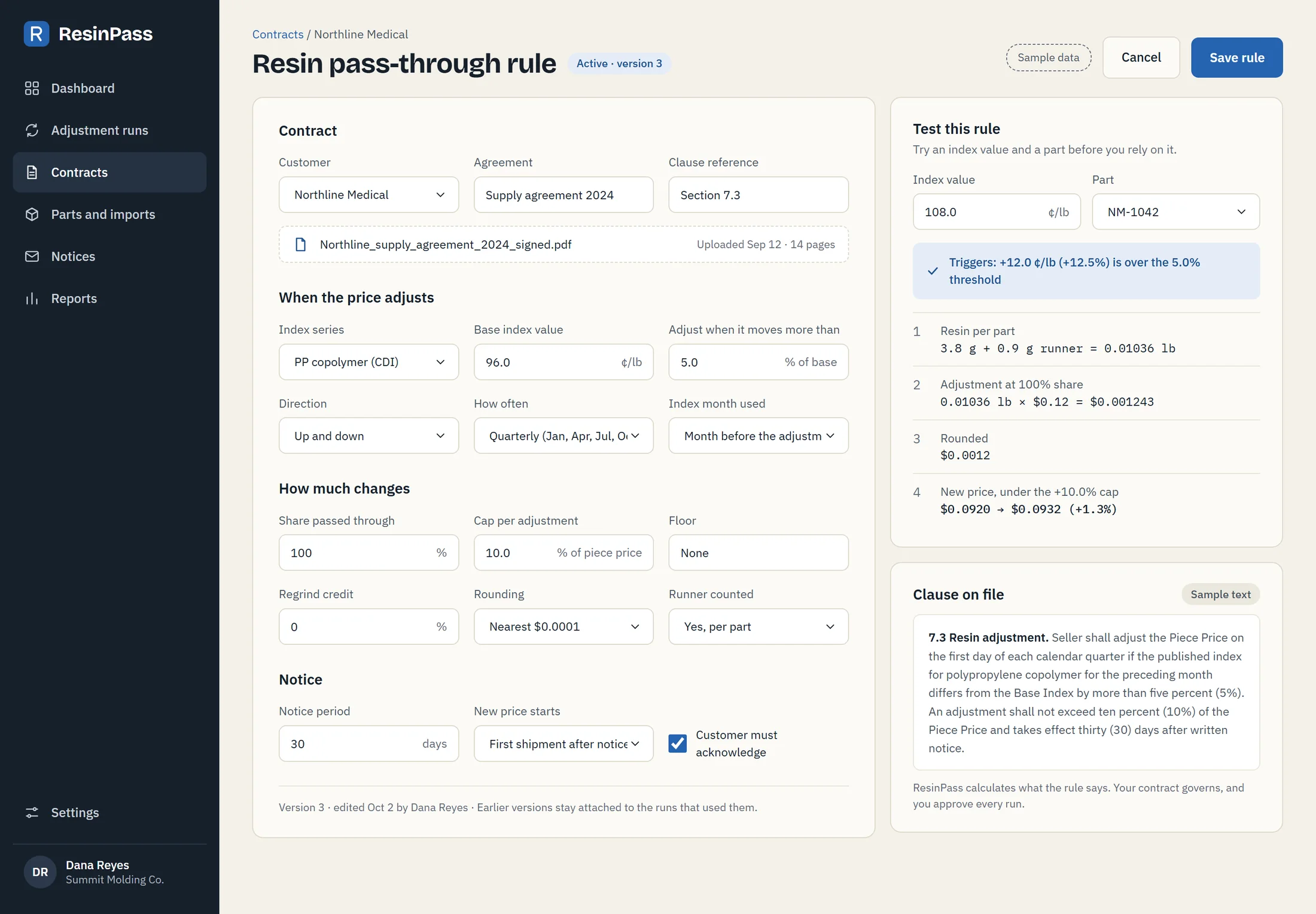Click the Reports bar chart icon
The image size is (1316, 914).
tap(32, 298)
